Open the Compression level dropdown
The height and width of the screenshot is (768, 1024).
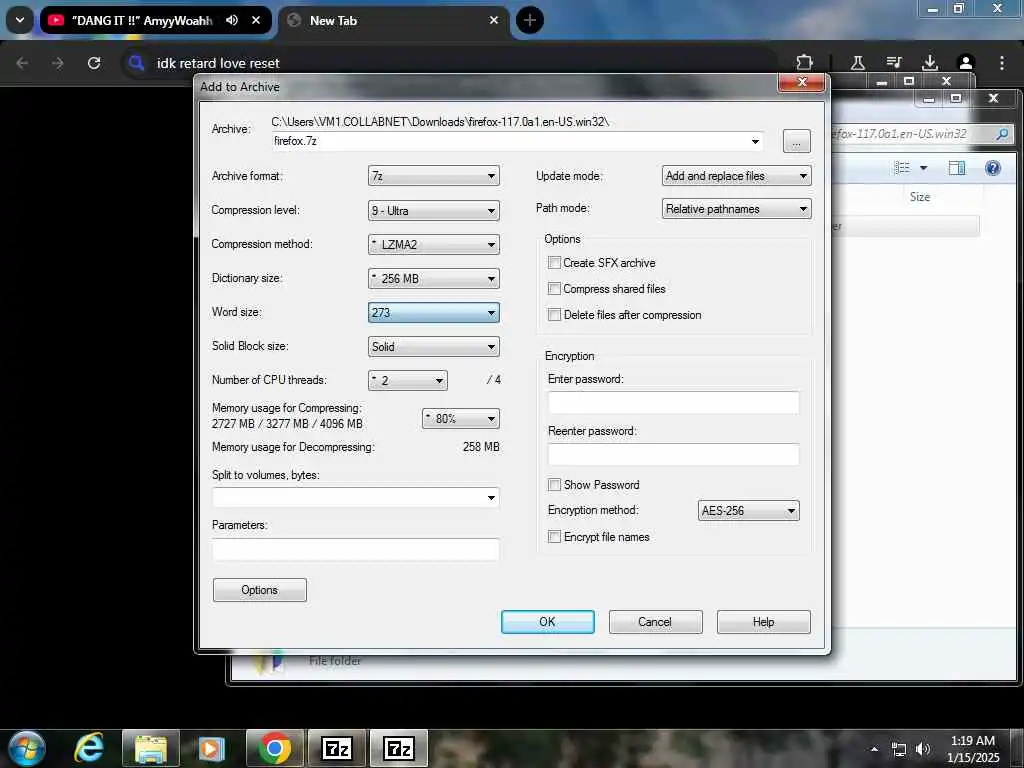434,210
